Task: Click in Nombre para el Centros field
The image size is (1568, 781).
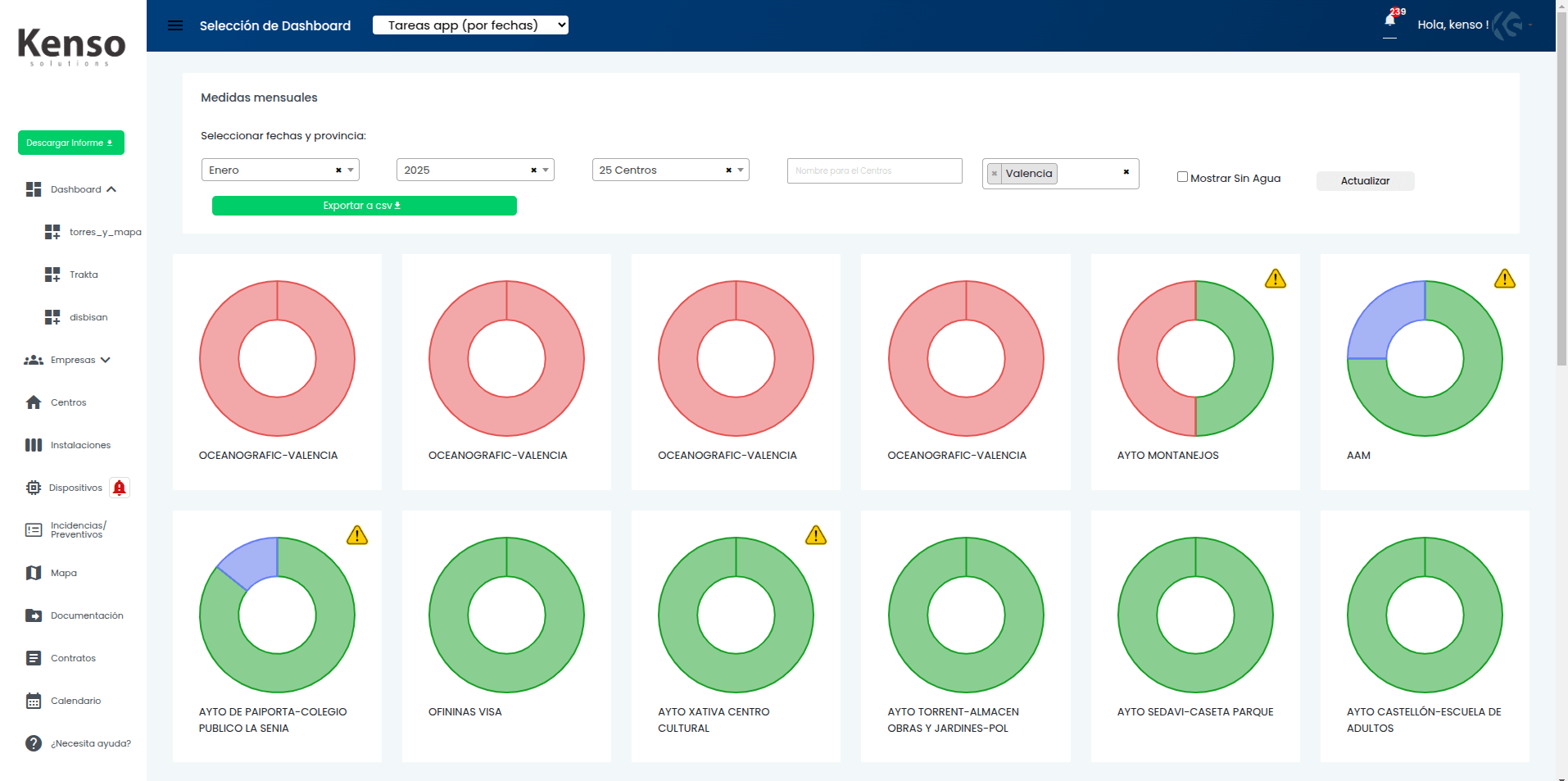Action: [x=875, y=170]
